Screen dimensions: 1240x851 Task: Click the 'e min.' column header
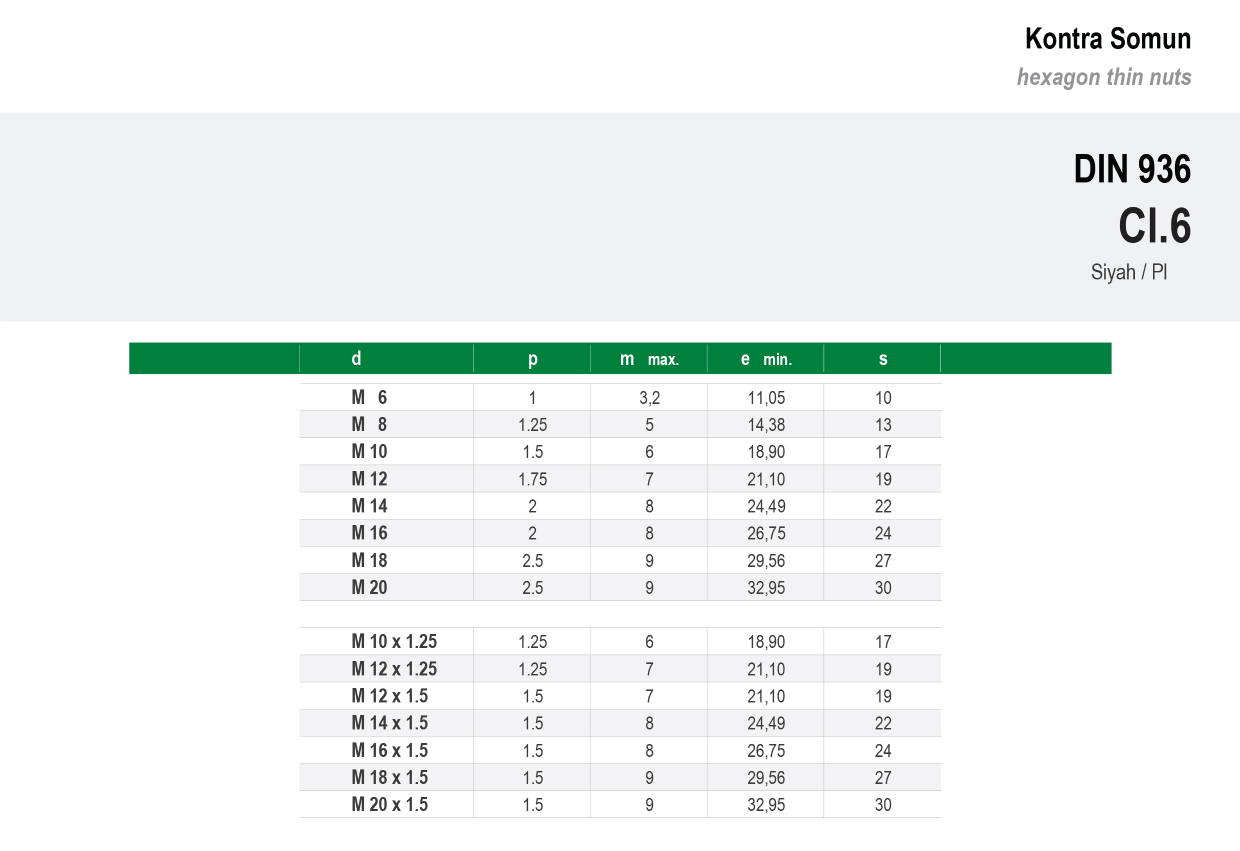click(766, 359)
